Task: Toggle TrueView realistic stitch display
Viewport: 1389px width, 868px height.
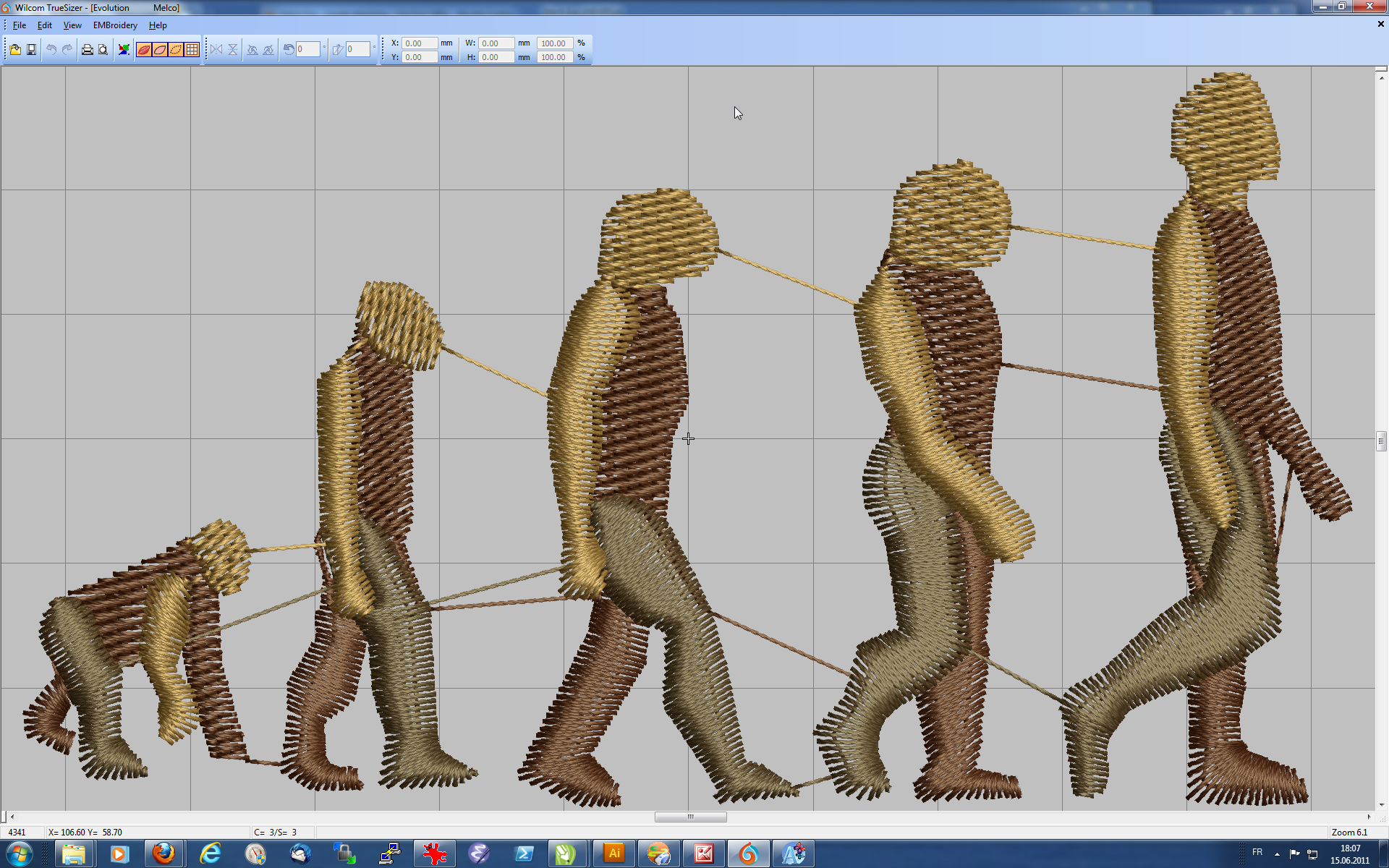Action: pos(144,50)
